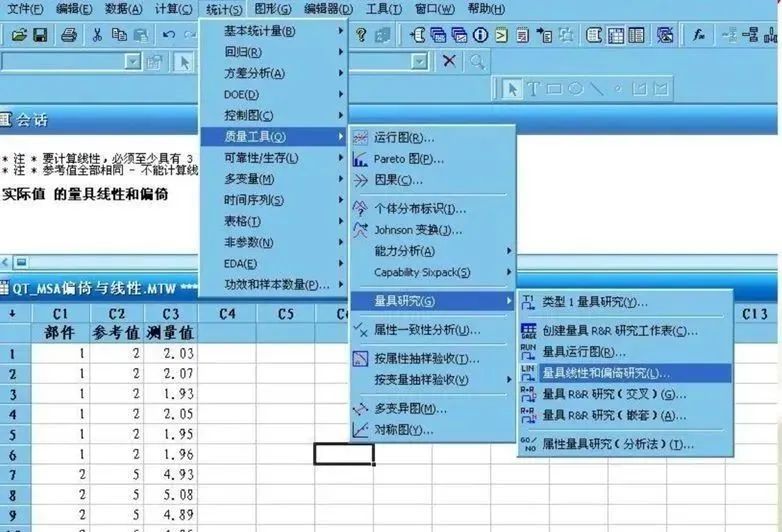Click the 运行图 run chart menu icon
The image size is (782, 532).
[x=360, y=137]
